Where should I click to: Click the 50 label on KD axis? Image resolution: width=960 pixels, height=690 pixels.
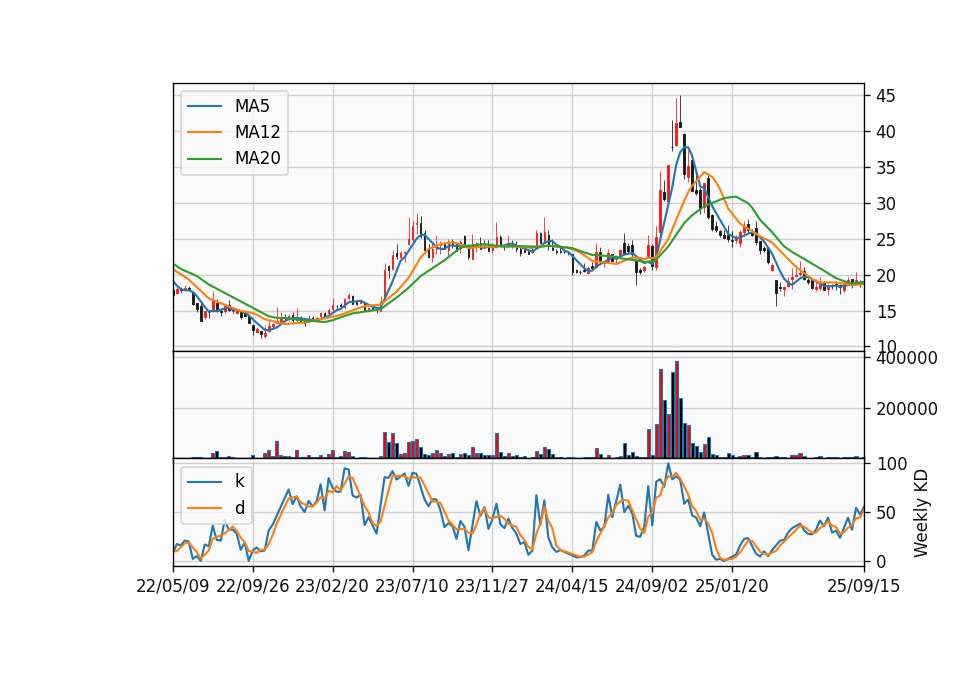[x=885, y=513]
